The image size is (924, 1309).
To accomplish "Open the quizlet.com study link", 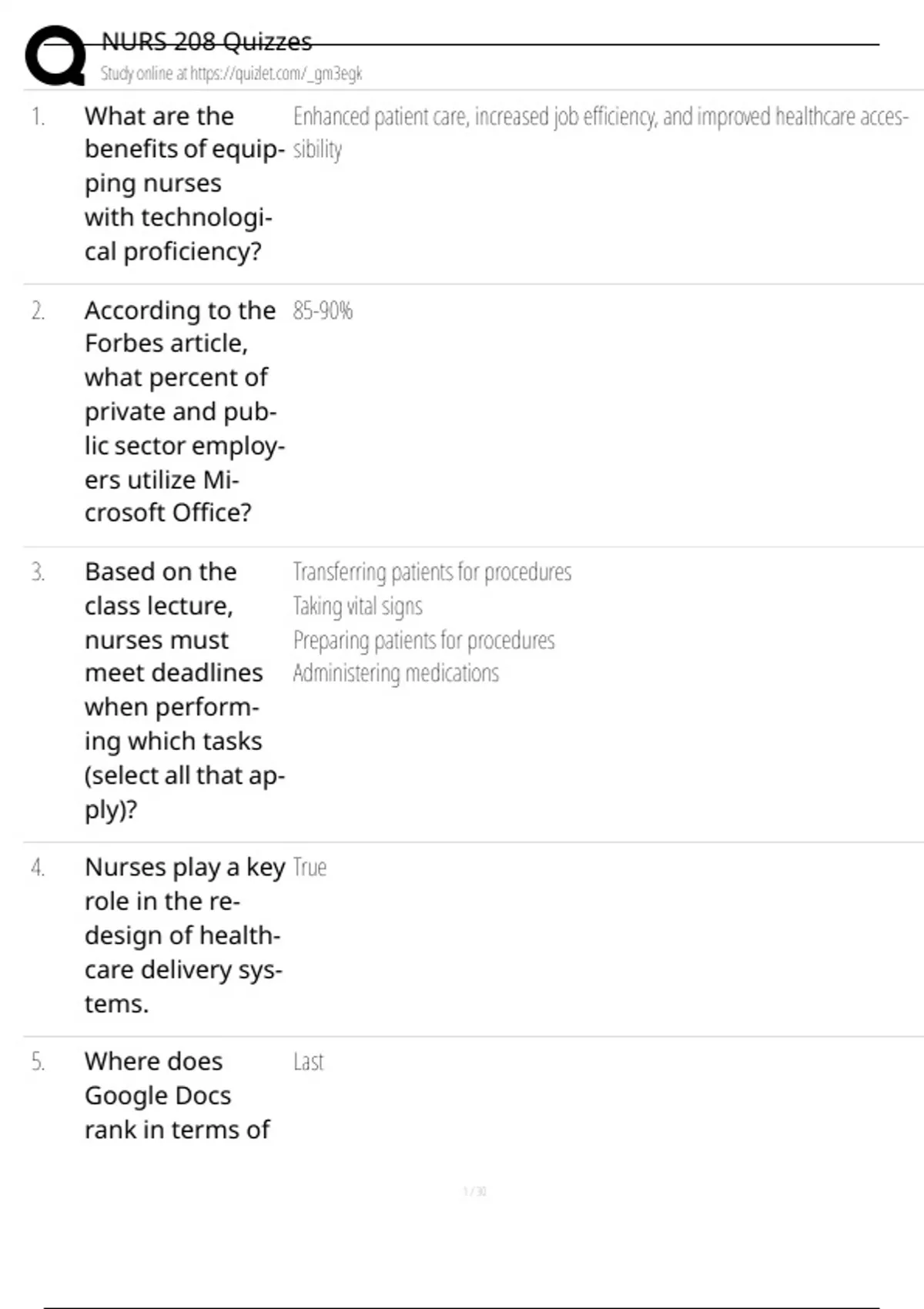I will click(x=231, y=74).
